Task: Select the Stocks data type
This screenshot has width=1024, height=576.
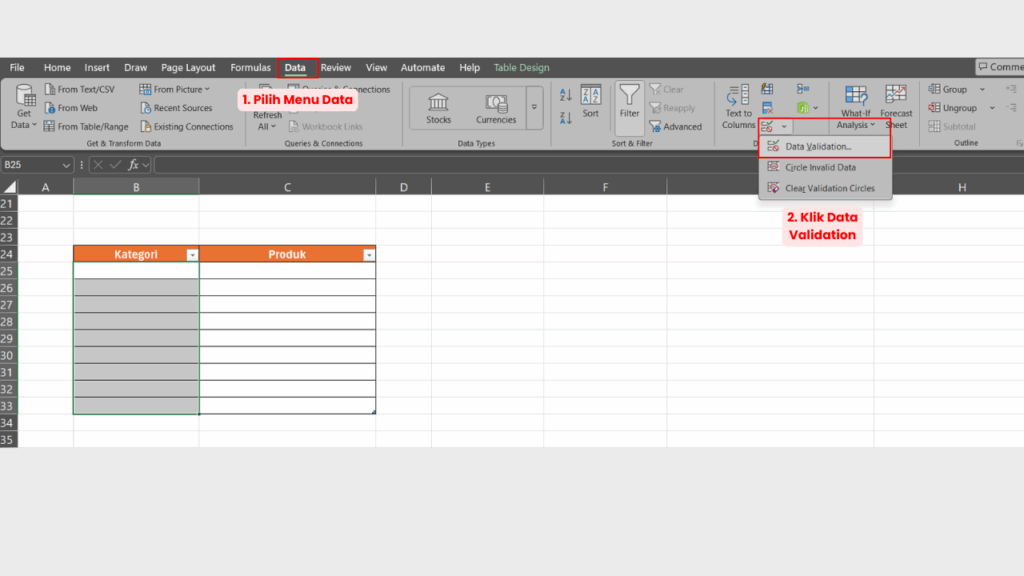Action: click(438, 105)
